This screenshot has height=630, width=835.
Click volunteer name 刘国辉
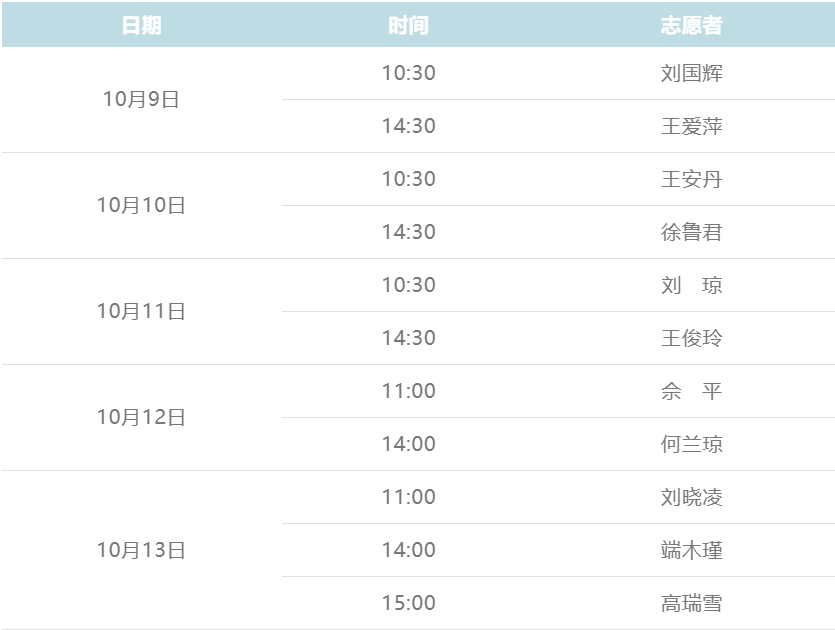coord(691,74)
